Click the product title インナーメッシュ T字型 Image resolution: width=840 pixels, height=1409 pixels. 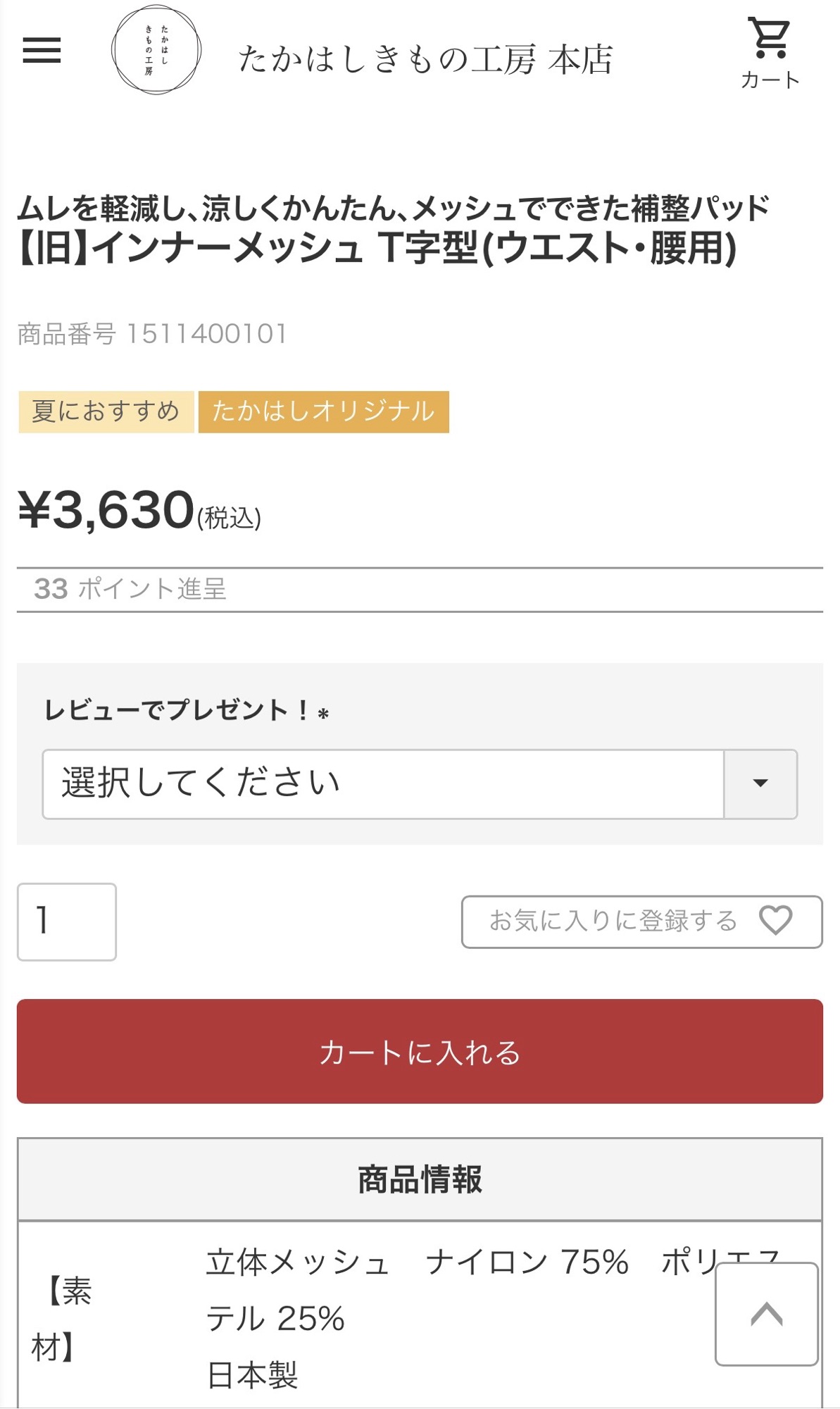376,248
